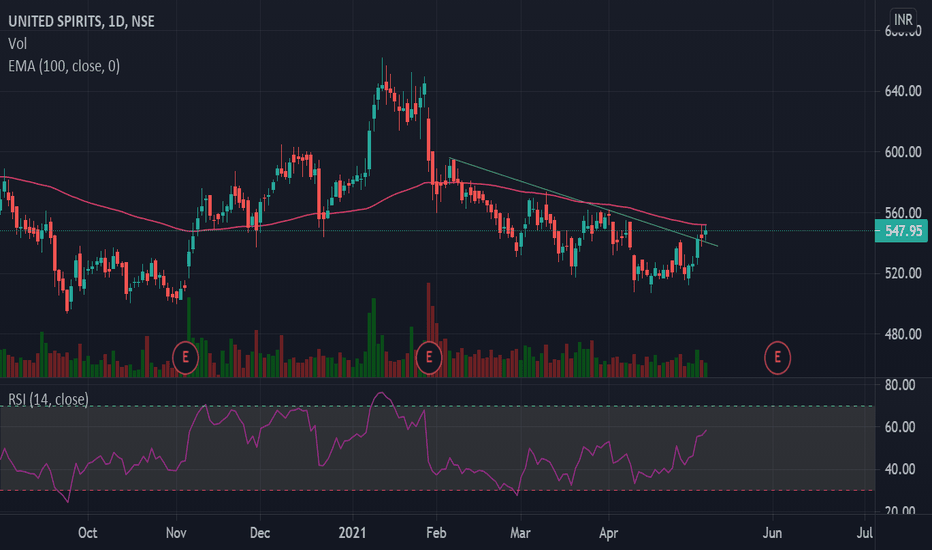The image size is (932, 550).
Task: Click the 520.00 price axis label
Action: coord(903,273)
